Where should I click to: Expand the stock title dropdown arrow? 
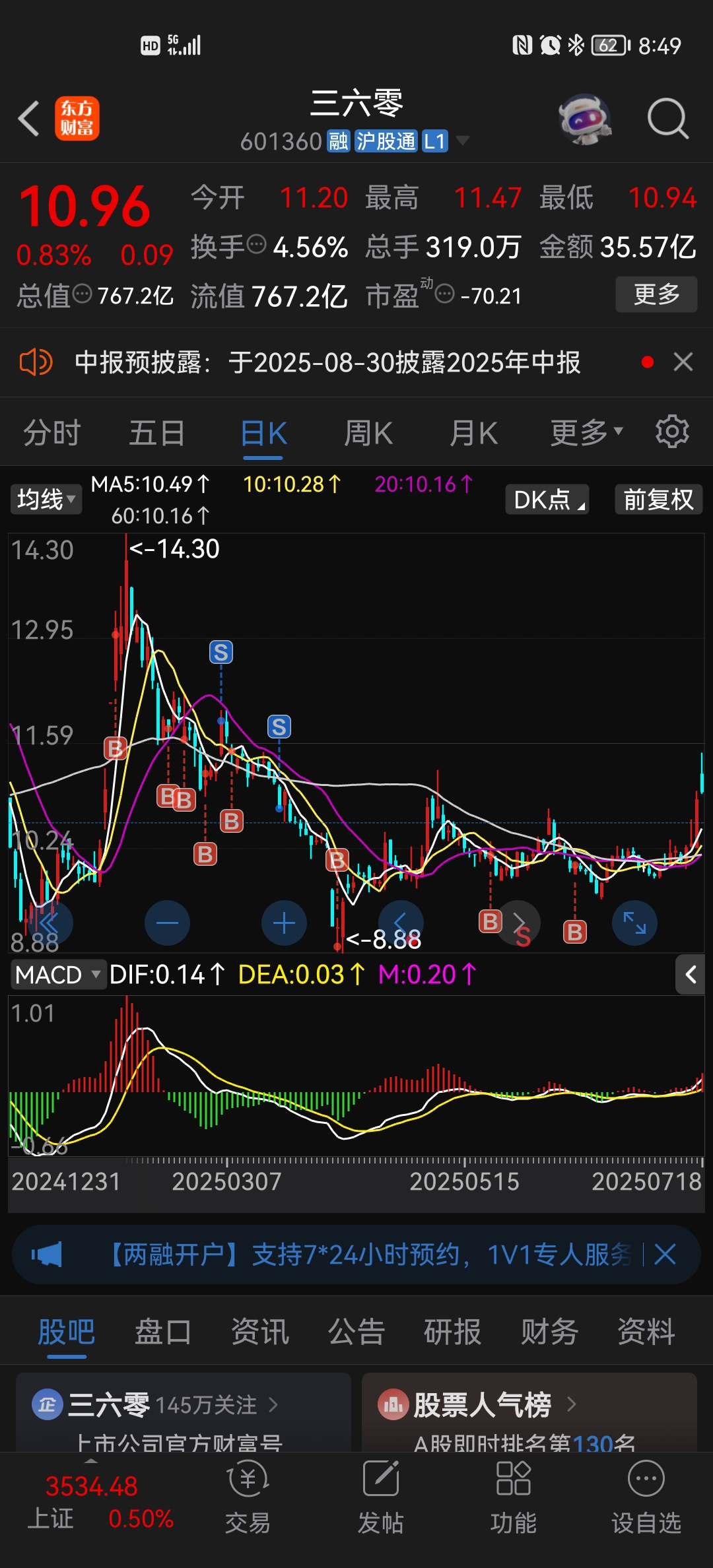463,141
